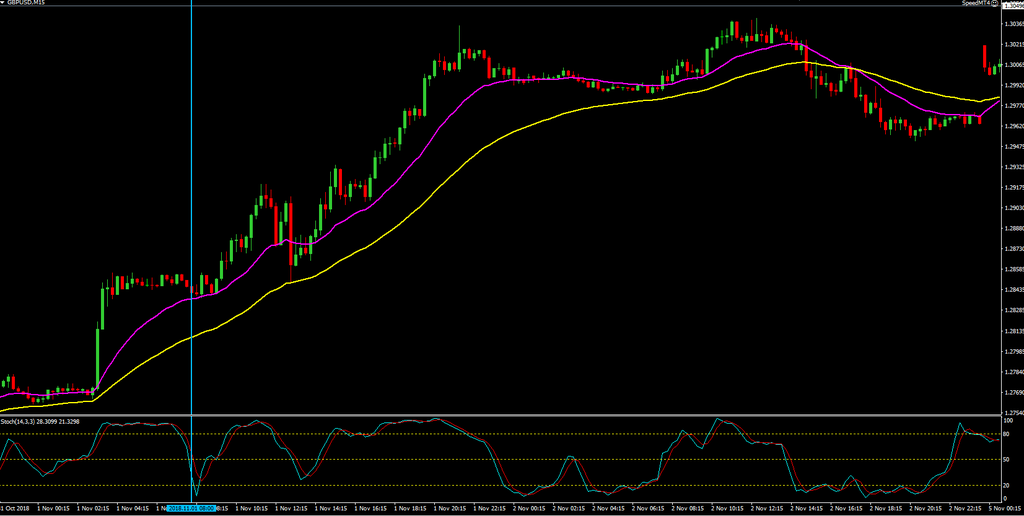Click the 2 Nov 22:15 time axis label

point(965,508)
